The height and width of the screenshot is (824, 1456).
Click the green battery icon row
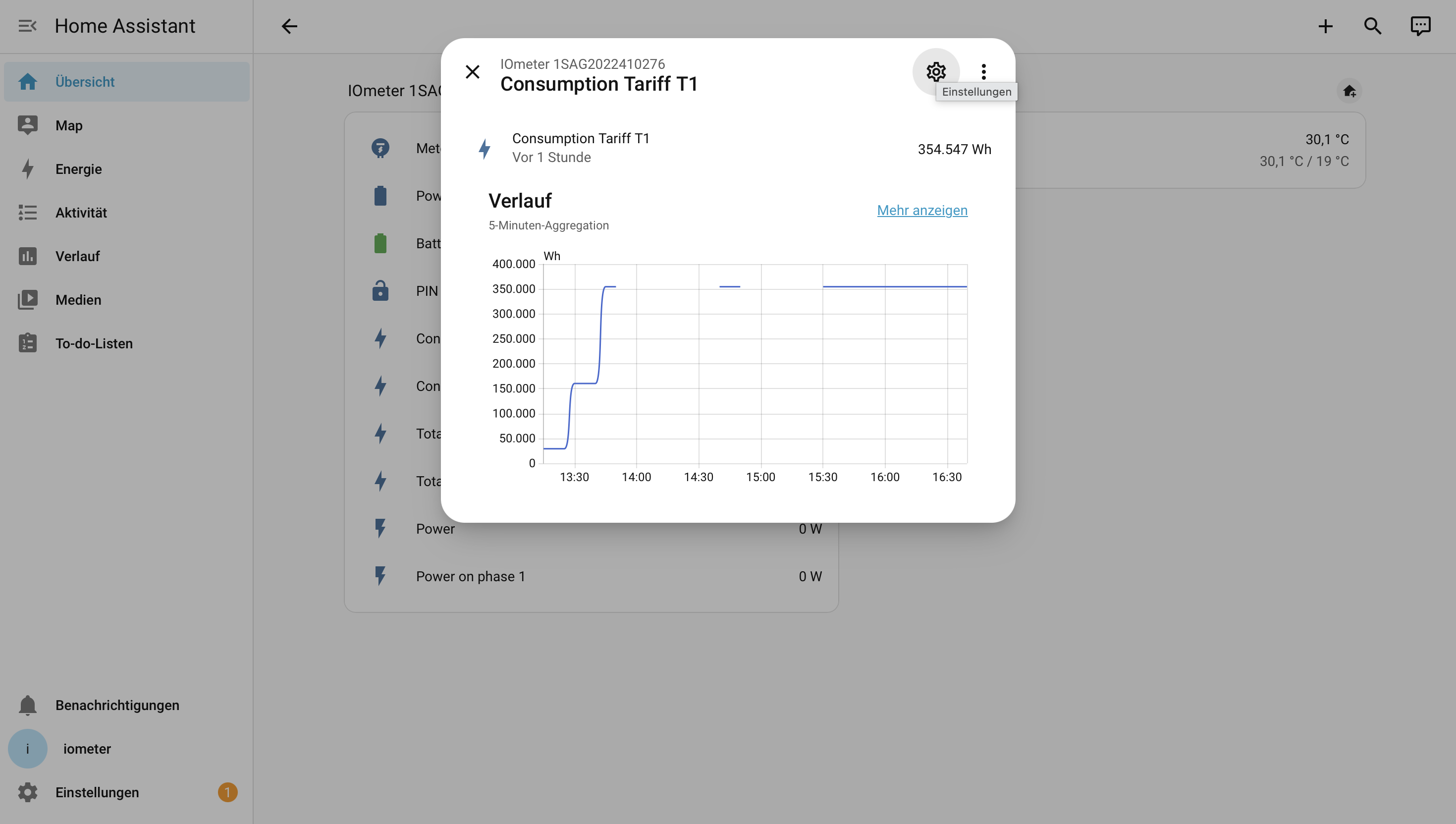pos(380,243)
